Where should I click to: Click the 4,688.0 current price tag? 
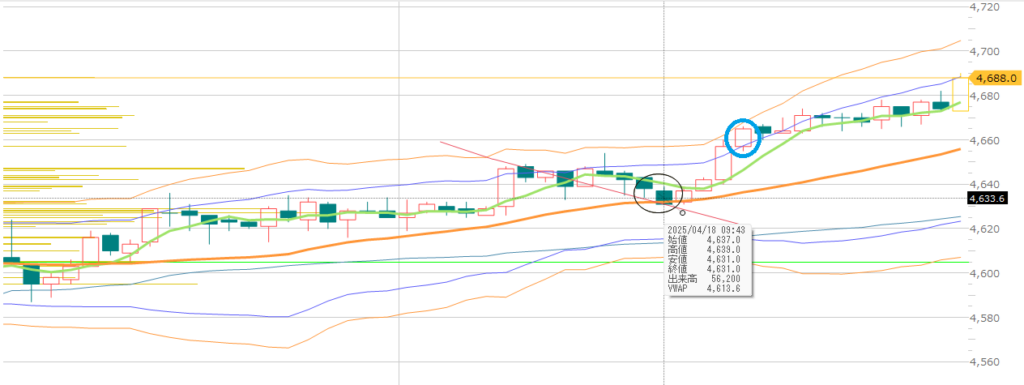click(995, 78)
